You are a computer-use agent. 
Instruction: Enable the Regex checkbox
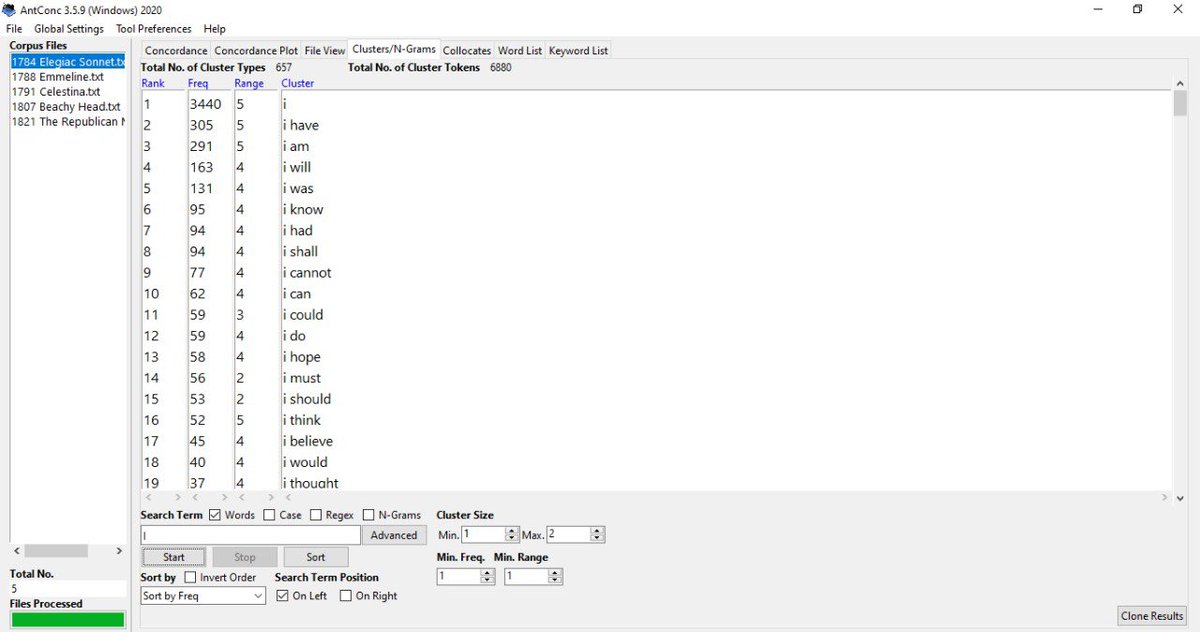pos(316,515)
